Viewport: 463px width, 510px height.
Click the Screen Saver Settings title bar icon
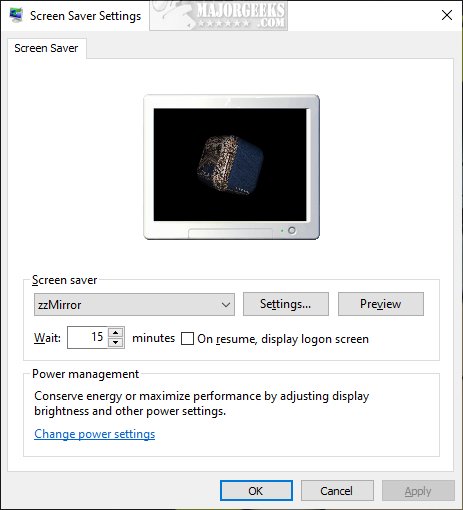[16, 15]
